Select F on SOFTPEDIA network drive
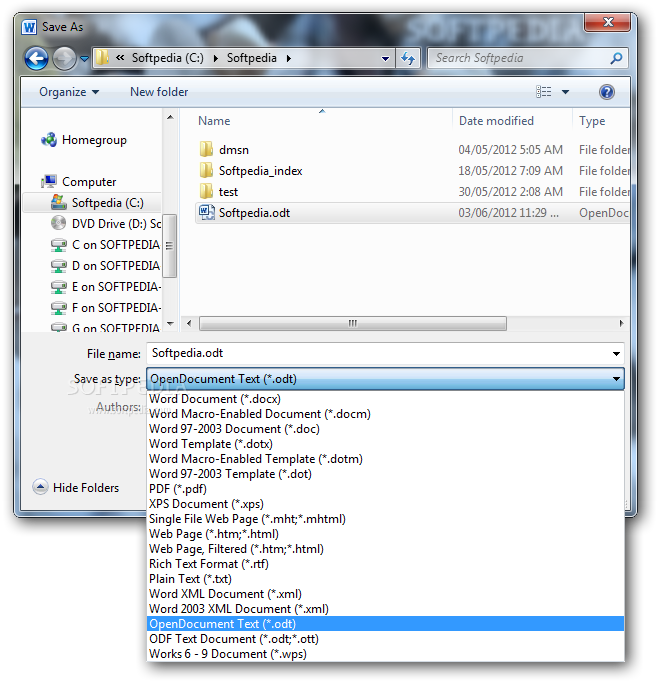Viewport: 658px width, 684px height. point(106,308)
